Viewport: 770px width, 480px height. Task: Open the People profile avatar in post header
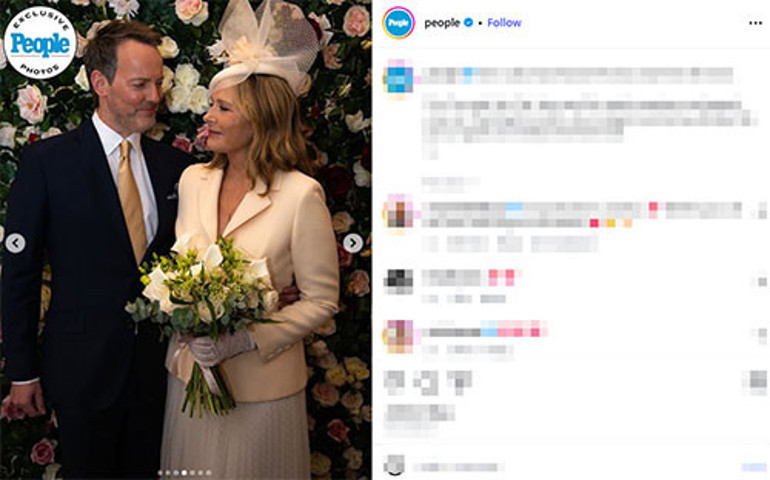point(398,23)
